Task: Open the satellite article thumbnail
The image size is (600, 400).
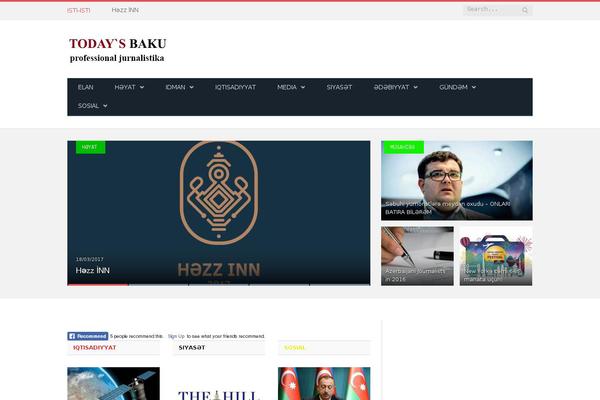Action: click(x=113, y=384)
